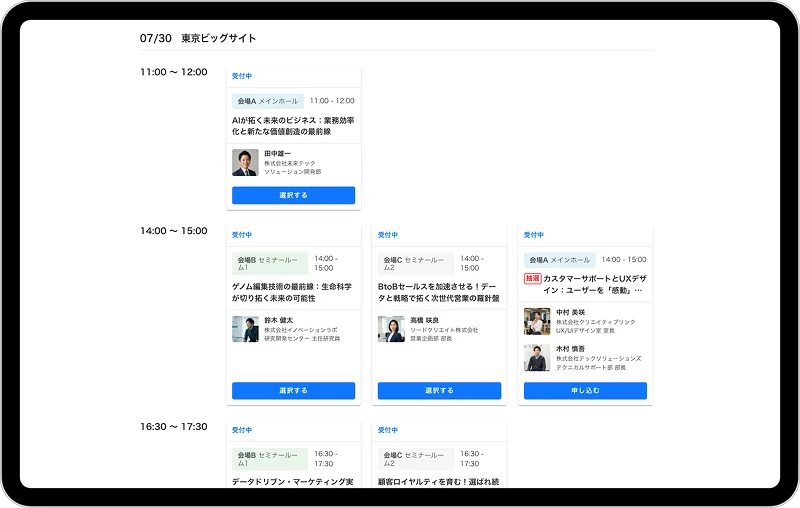Click the 会場A メインホール tag at 11:00
Screen dimensions: 800x508
click(268, 101)
